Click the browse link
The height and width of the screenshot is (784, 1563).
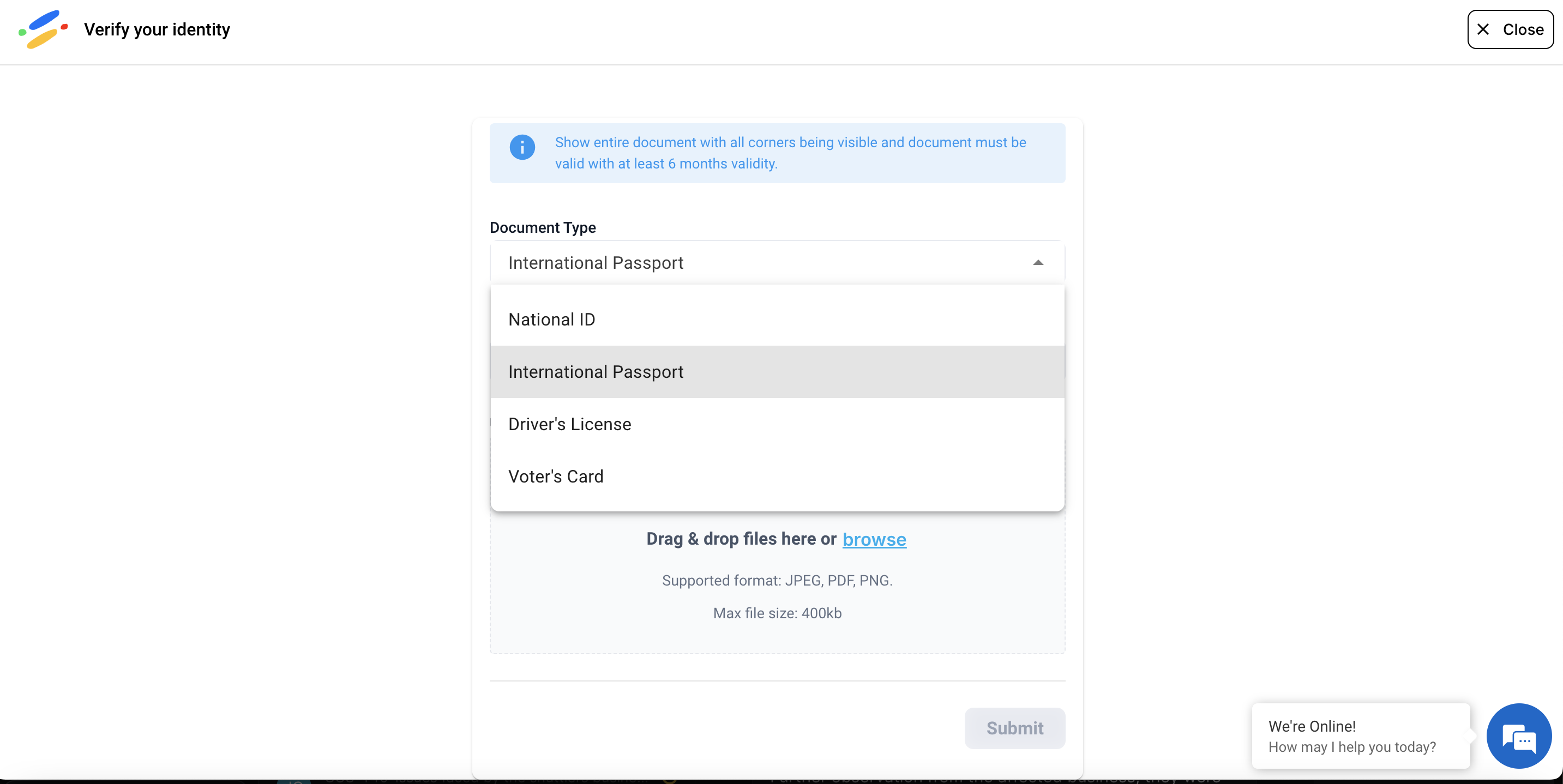pyautogui.click(x=874, y=539)
